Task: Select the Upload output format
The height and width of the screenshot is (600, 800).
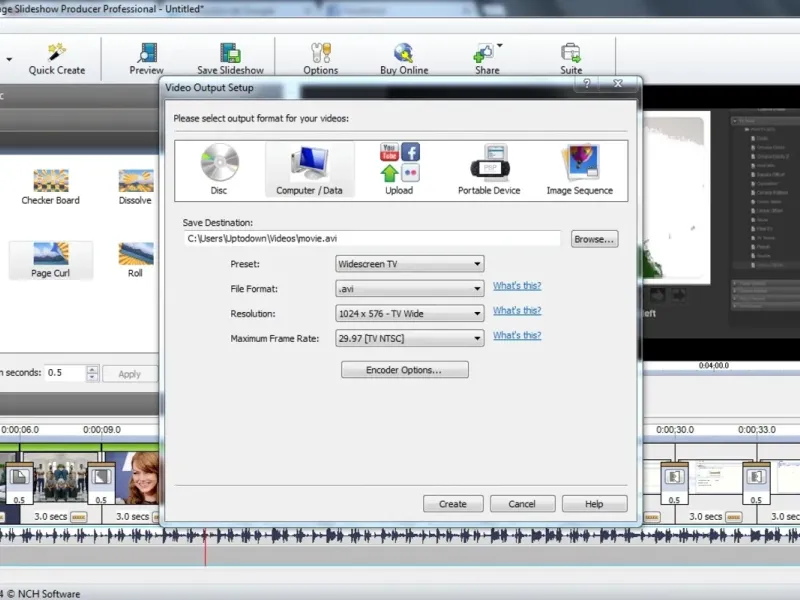Action: [x=399, y=168]
